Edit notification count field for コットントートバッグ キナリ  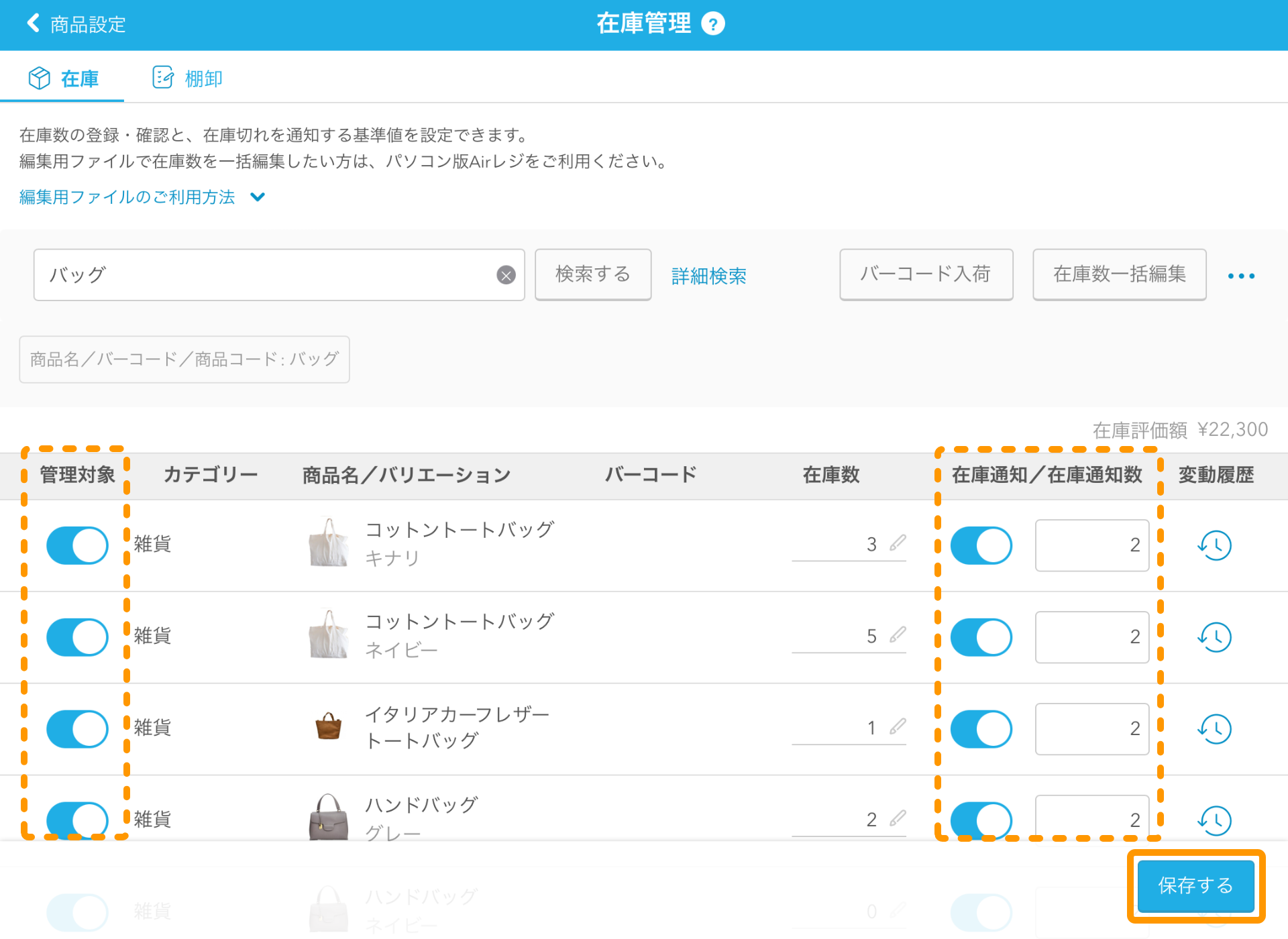pos(1092,545)
